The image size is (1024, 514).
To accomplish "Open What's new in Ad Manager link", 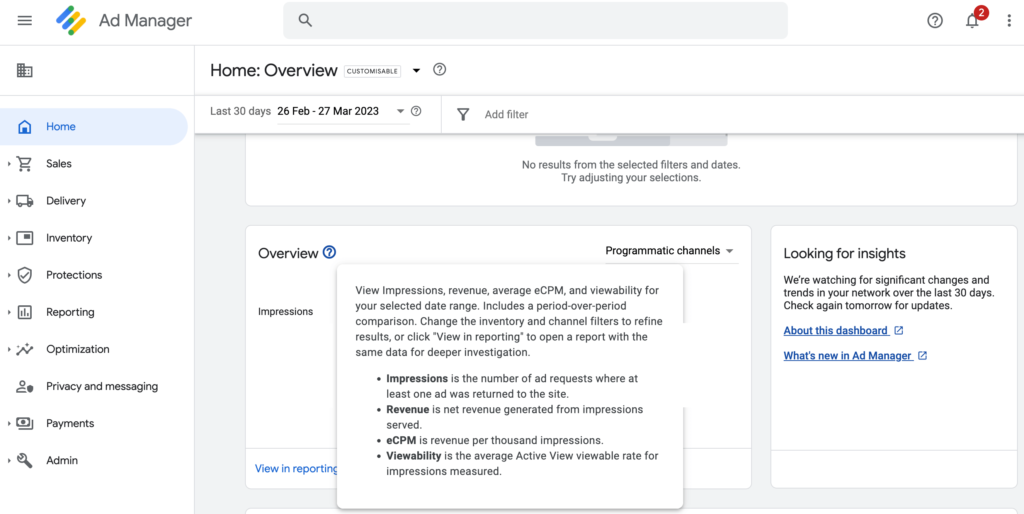I will click(x=847, y=355).
